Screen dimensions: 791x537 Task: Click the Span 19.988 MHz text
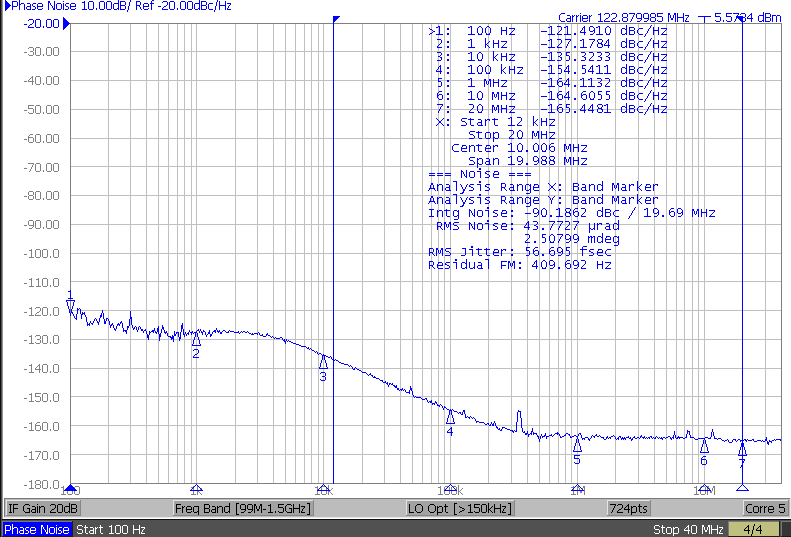coord(528,161)
